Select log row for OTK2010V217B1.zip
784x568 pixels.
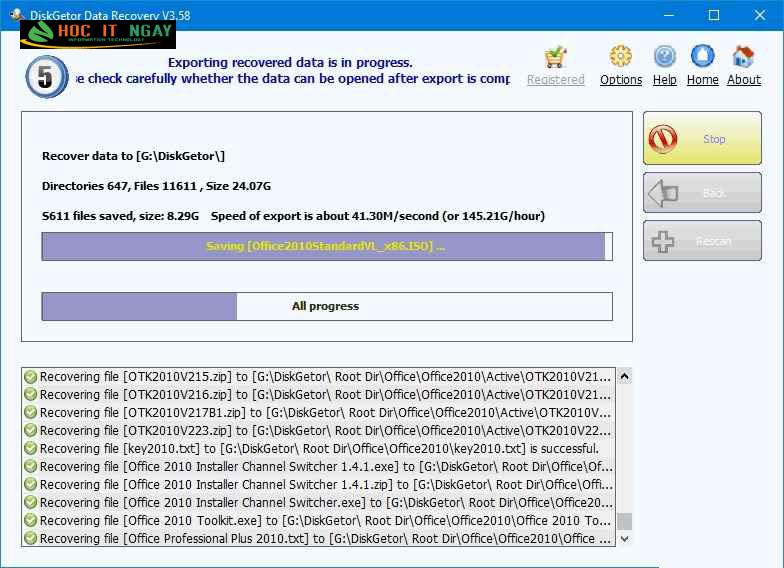[x=319, y=412]
